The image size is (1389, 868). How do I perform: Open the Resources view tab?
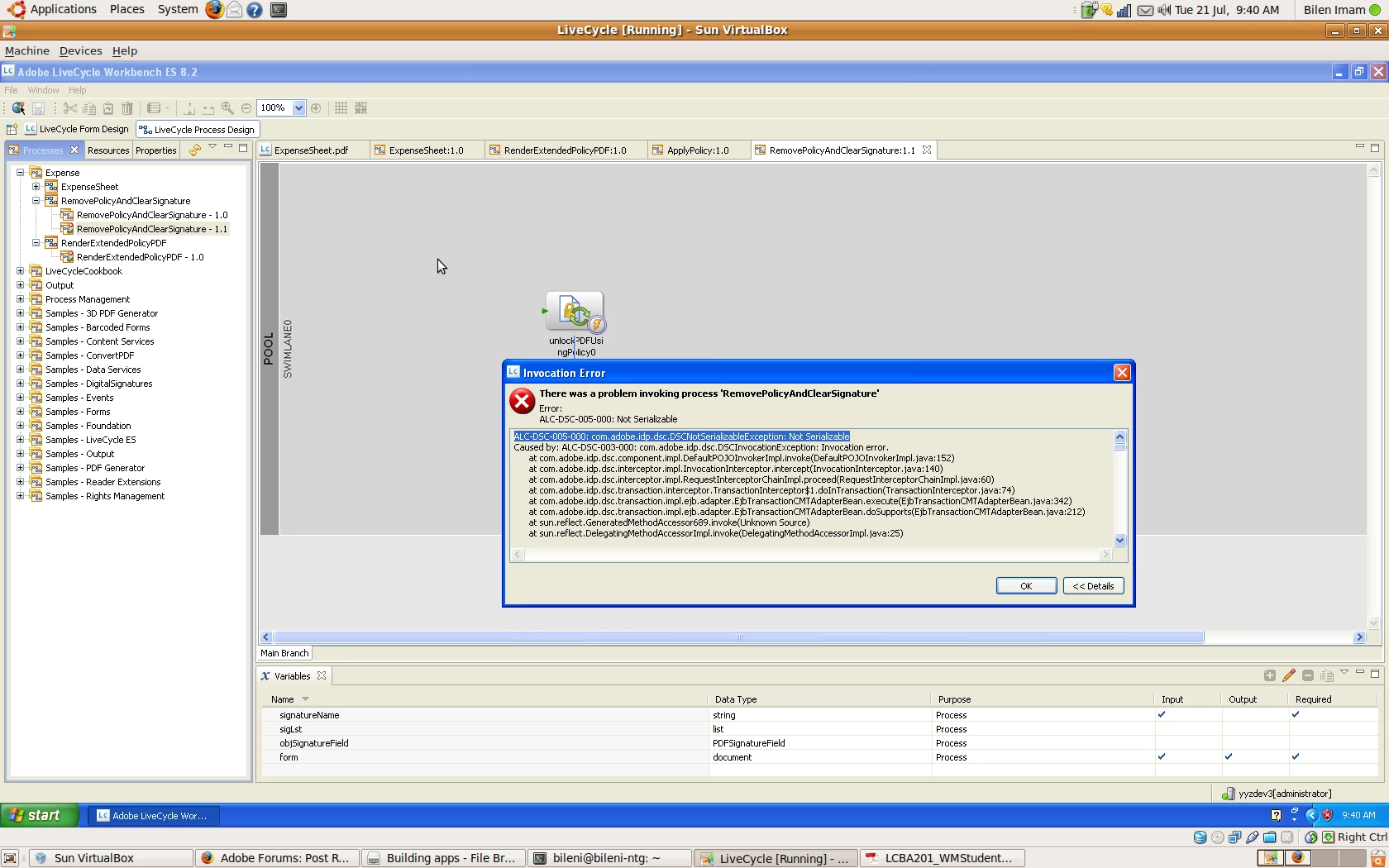click(x=108, y=150)
